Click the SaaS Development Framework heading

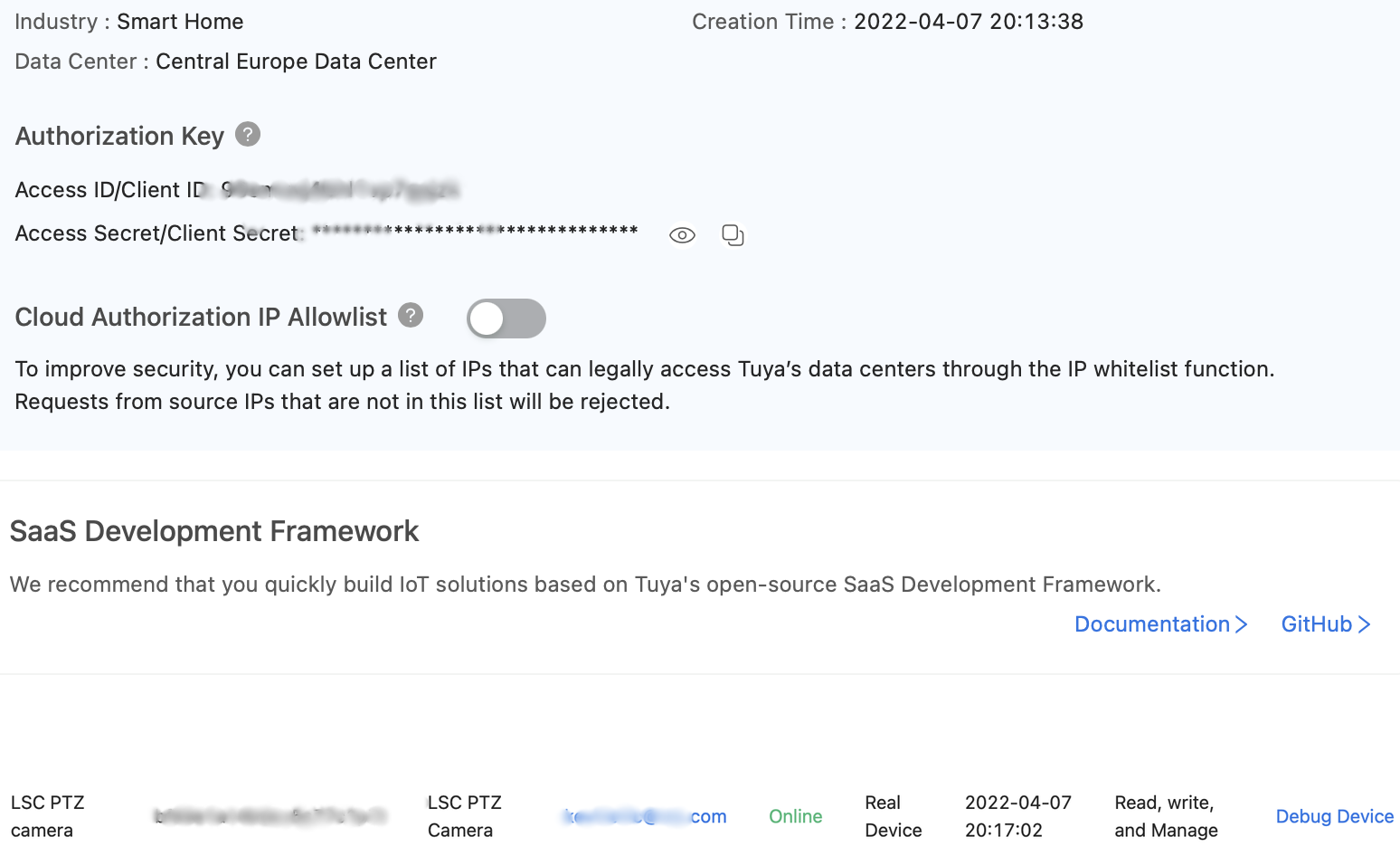[x=214, y=531]
